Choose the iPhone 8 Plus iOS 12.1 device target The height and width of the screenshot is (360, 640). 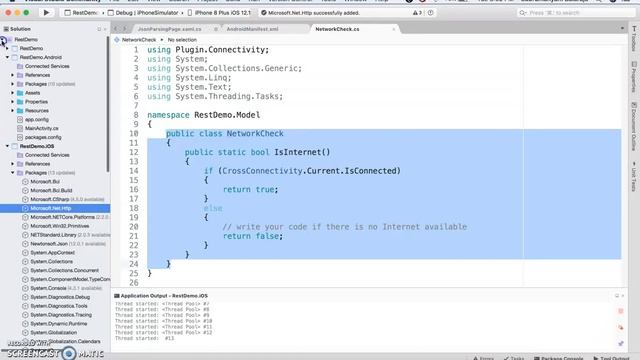pos(219,13)
